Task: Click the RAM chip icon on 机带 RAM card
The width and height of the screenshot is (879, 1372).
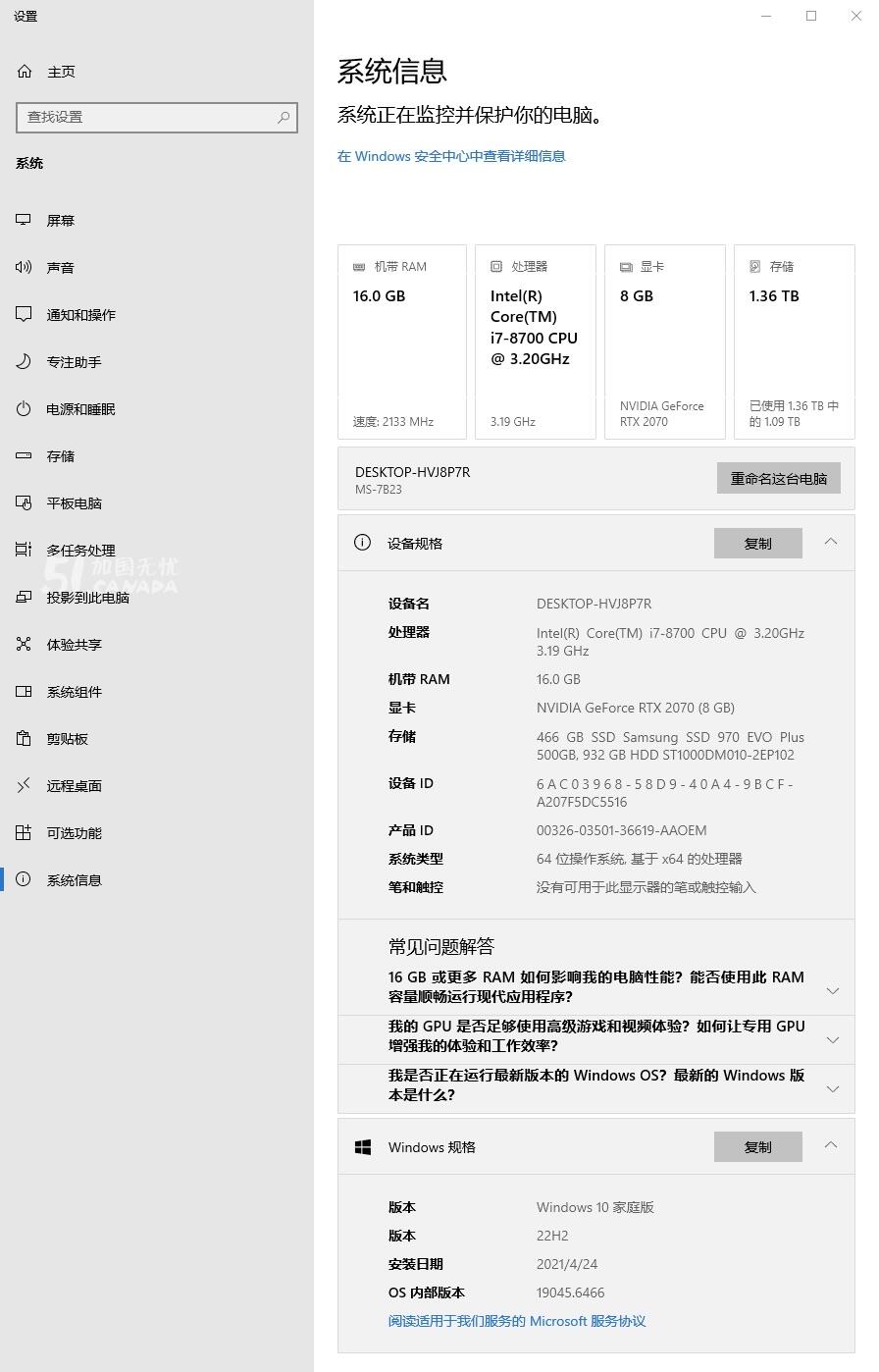Action: point(359,266)
